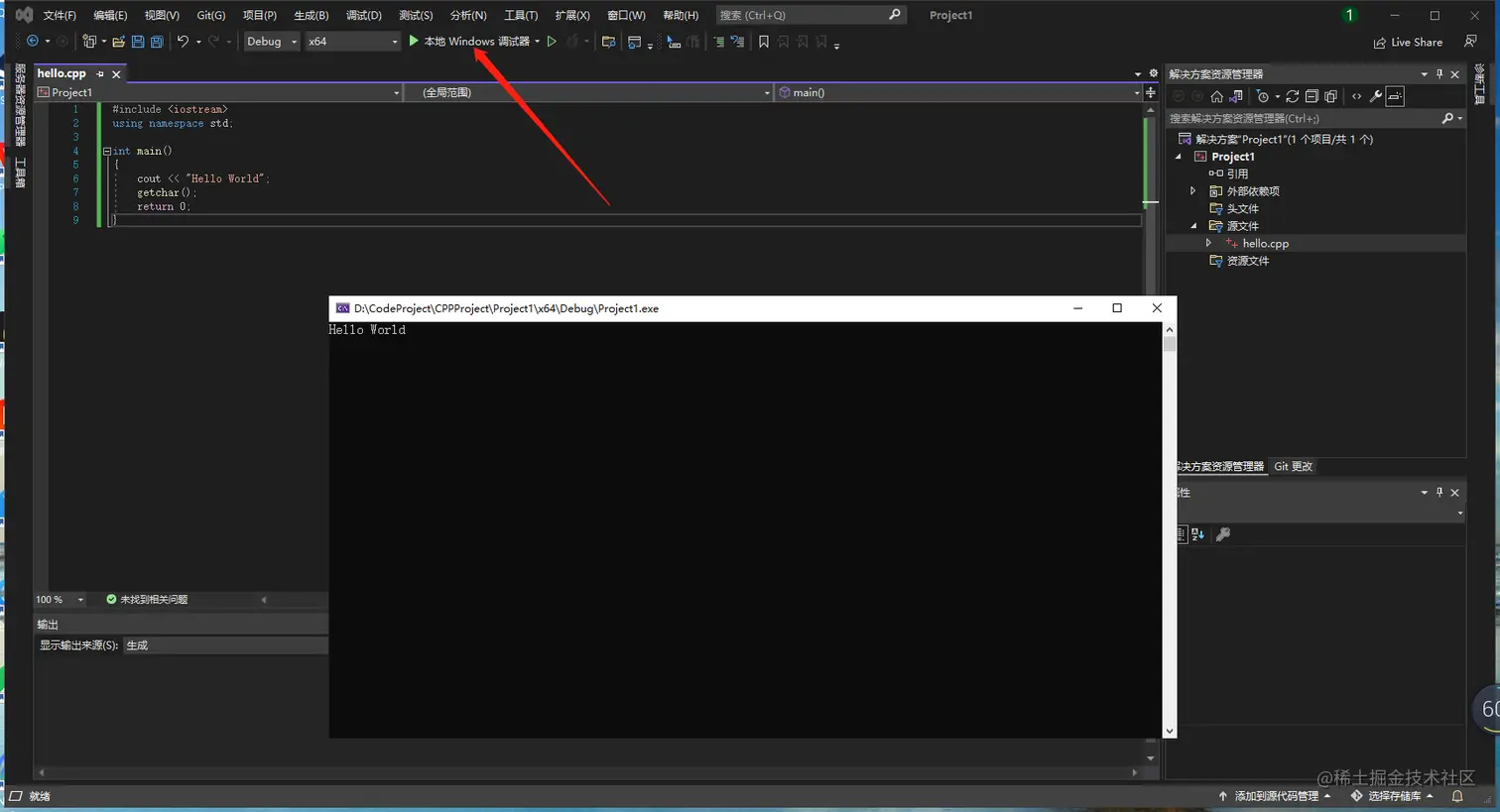Expand the 外部依赖项 tree node
The height and width of the screenshot is (812, 1500).
(1193, 191)
